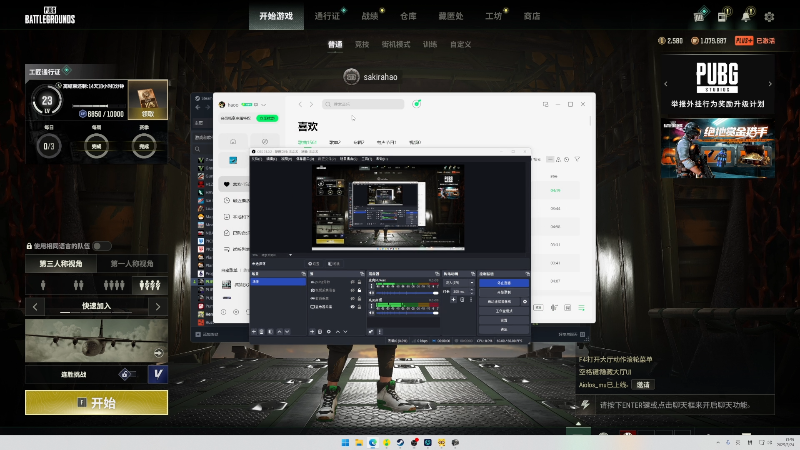The width and height of the screenshot is (800, 450).
Task: Toggle same-language team switch
Action: [102, 246]
